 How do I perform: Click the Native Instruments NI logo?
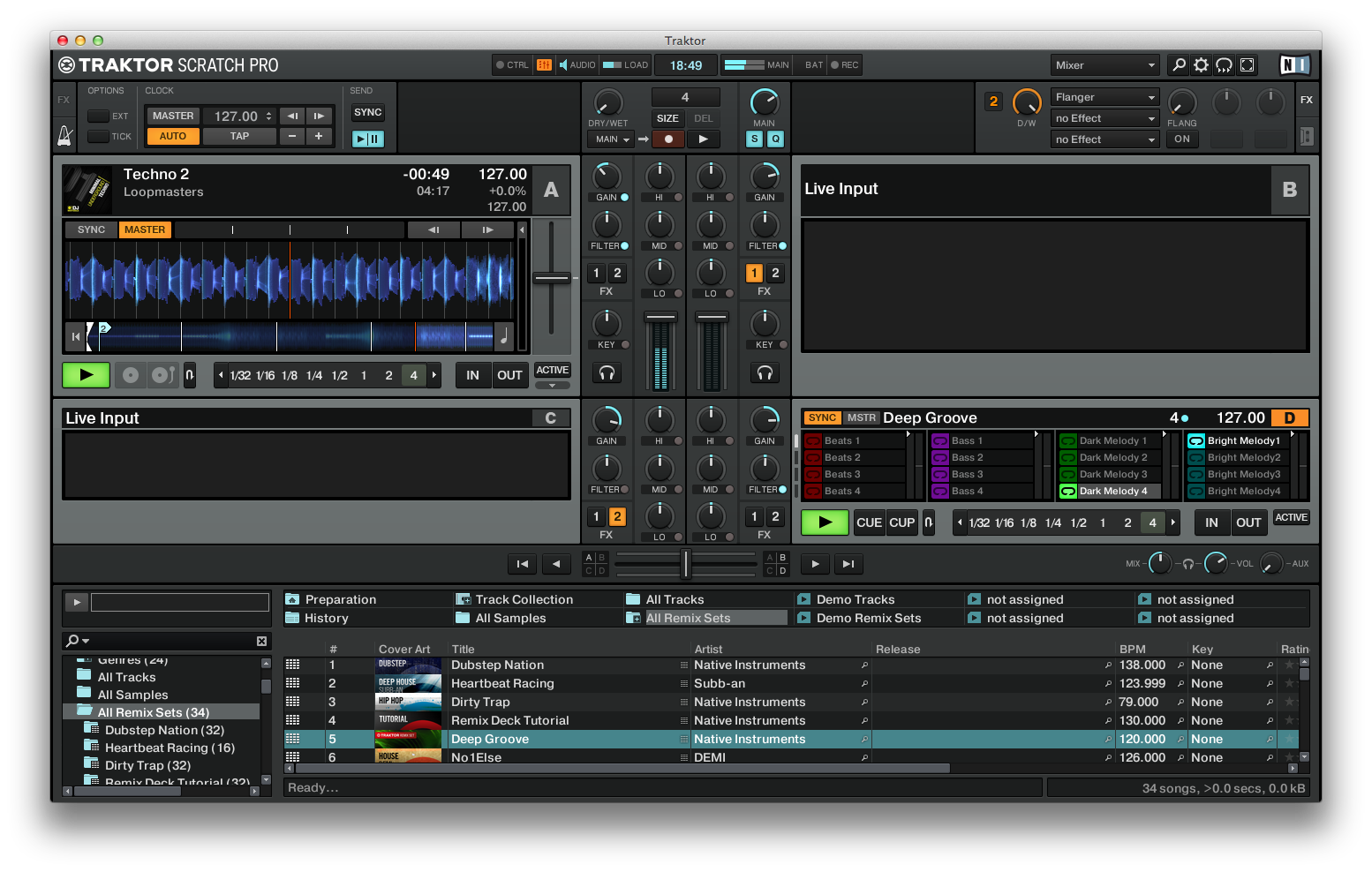coord(1293,64)
